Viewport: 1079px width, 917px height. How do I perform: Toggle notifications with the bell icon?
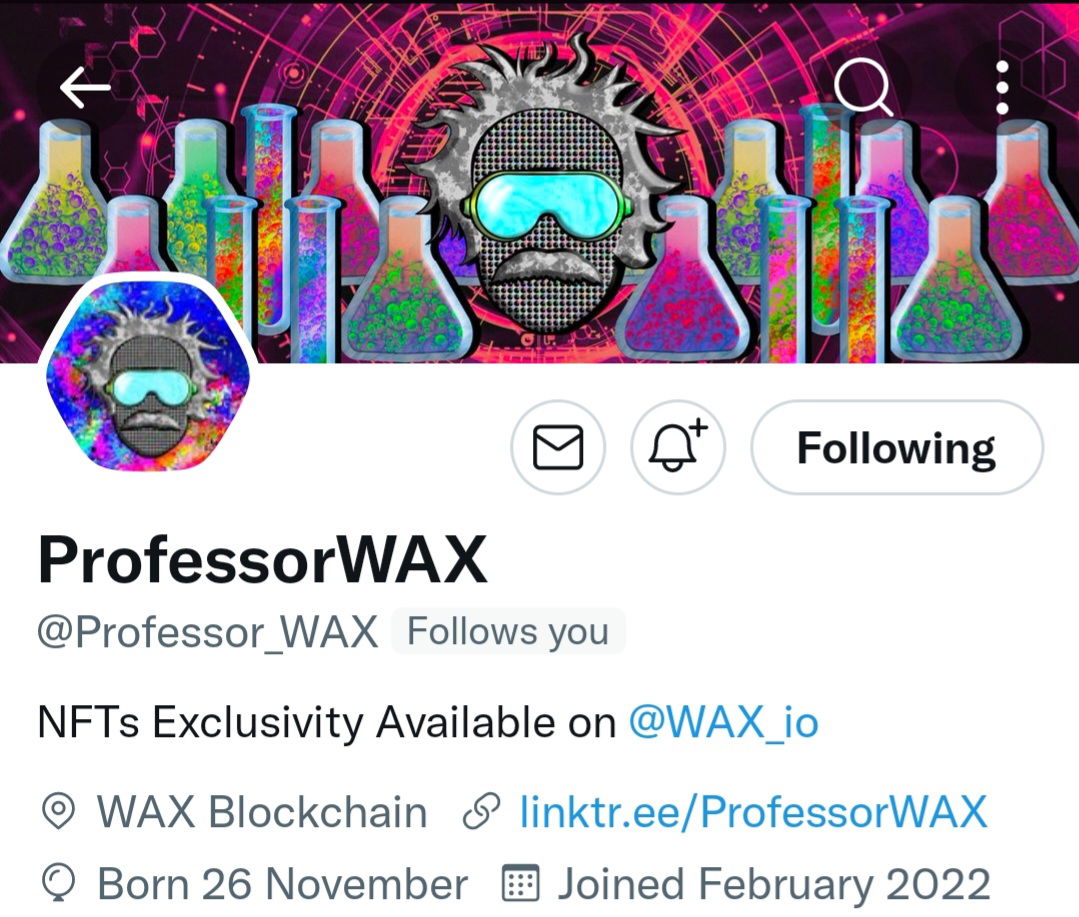(678, 447)
